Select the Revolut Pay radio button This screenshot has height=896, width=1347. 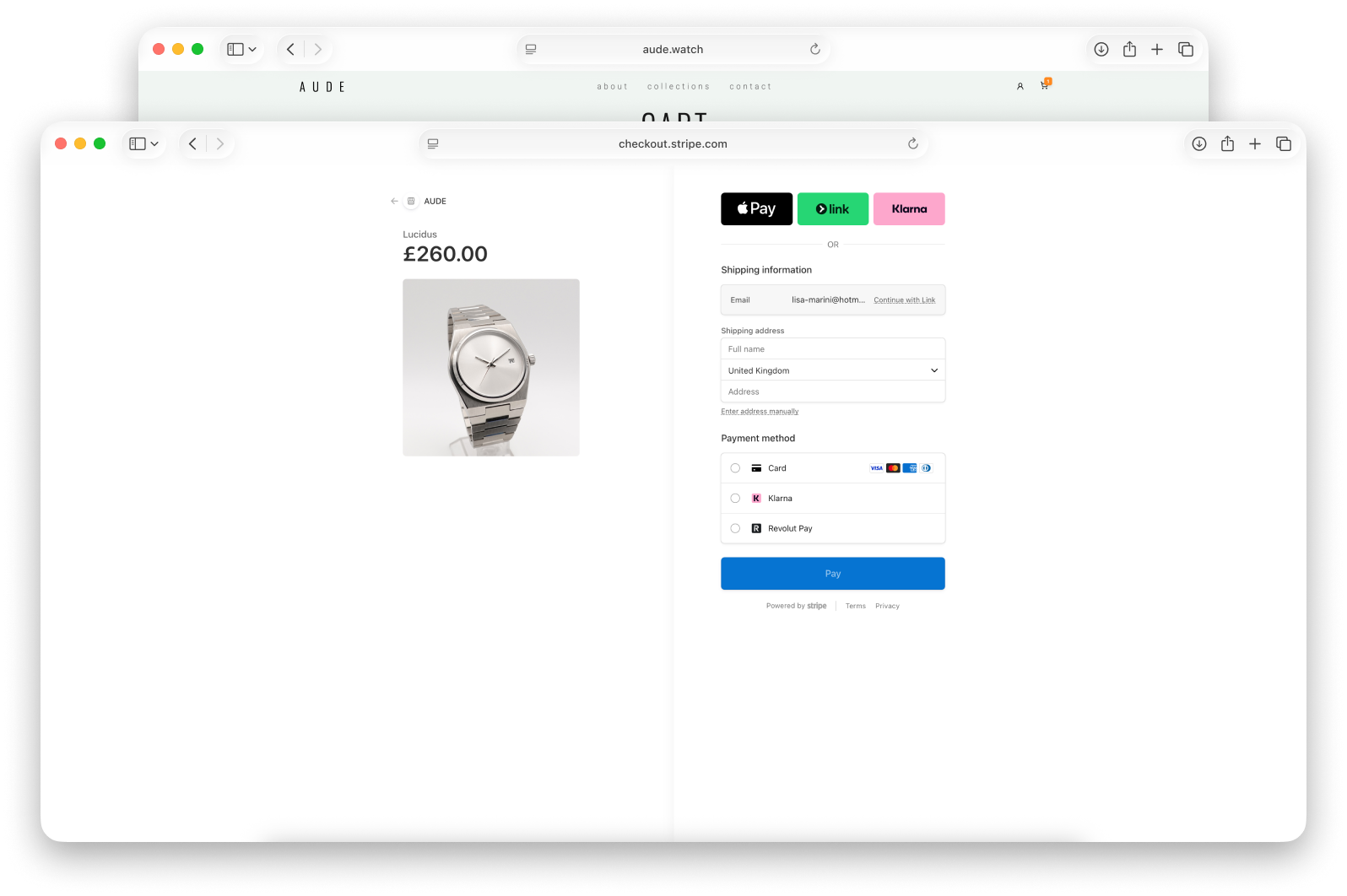coord(735,529)
